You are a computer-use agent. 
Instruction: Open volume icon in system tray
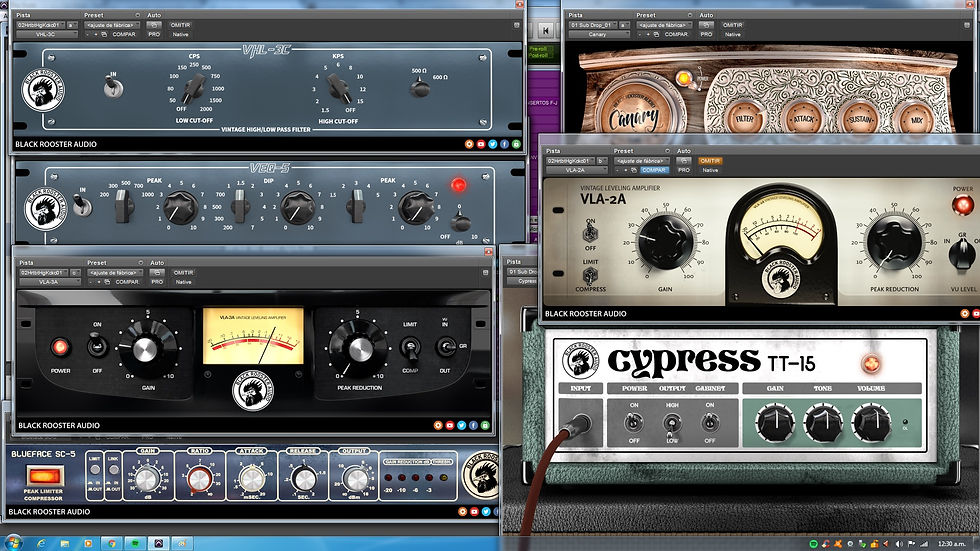click(x=899, y=544)
